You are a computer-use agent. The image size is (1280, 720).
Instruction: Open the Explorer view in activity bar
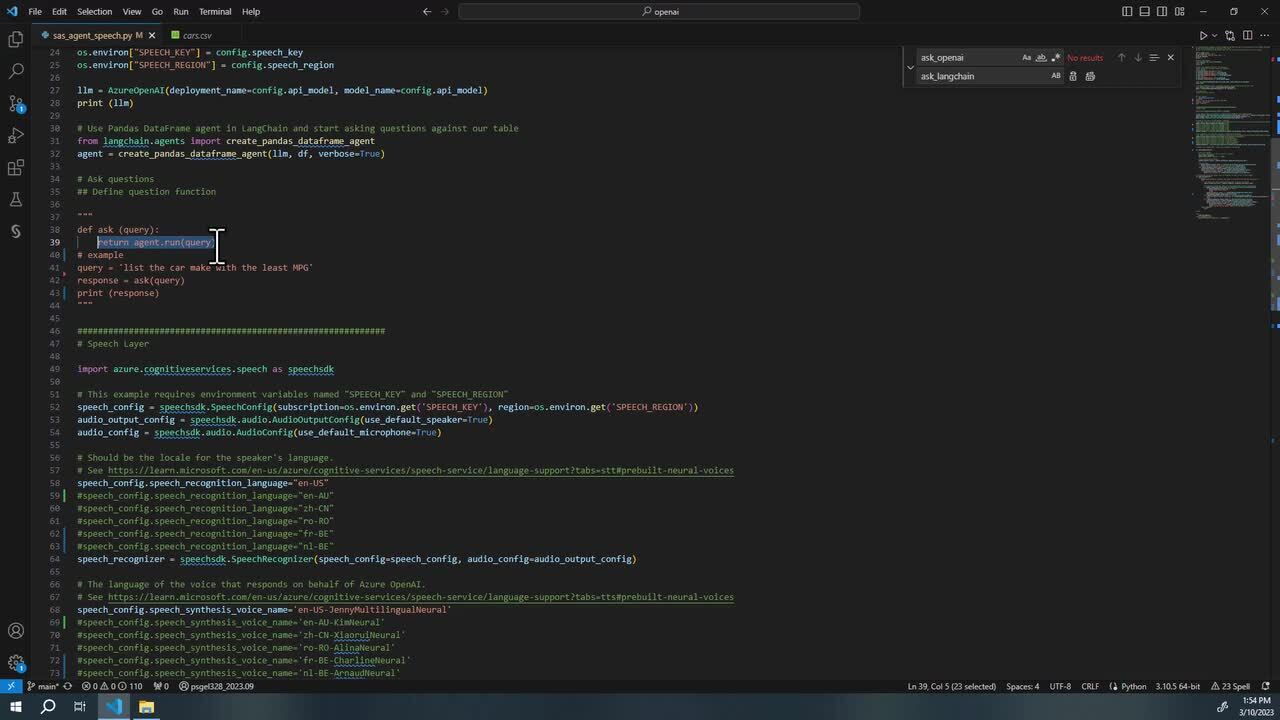click(15, 39)
